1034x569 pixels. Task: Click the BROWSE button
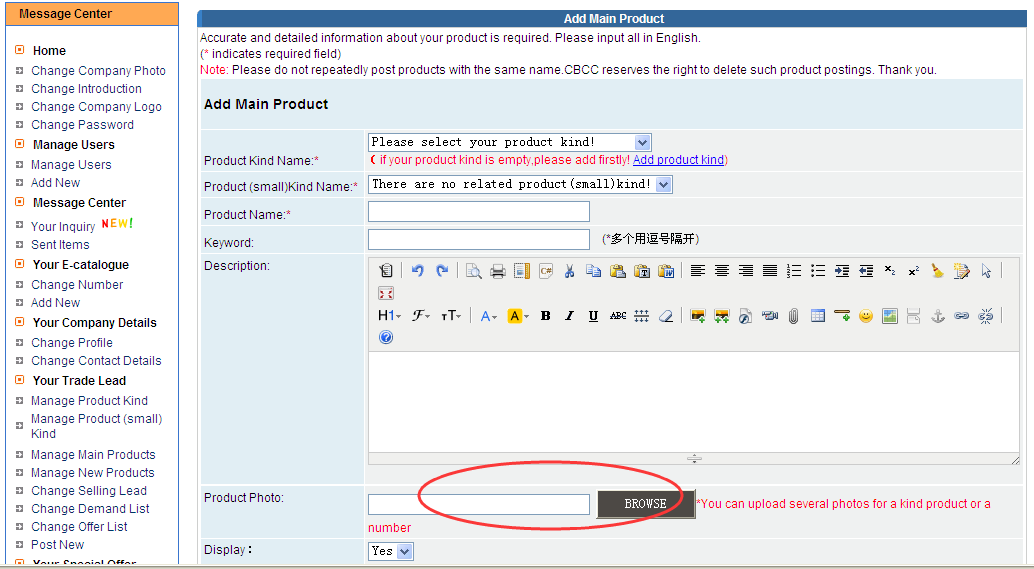click(x=645, y=504)
